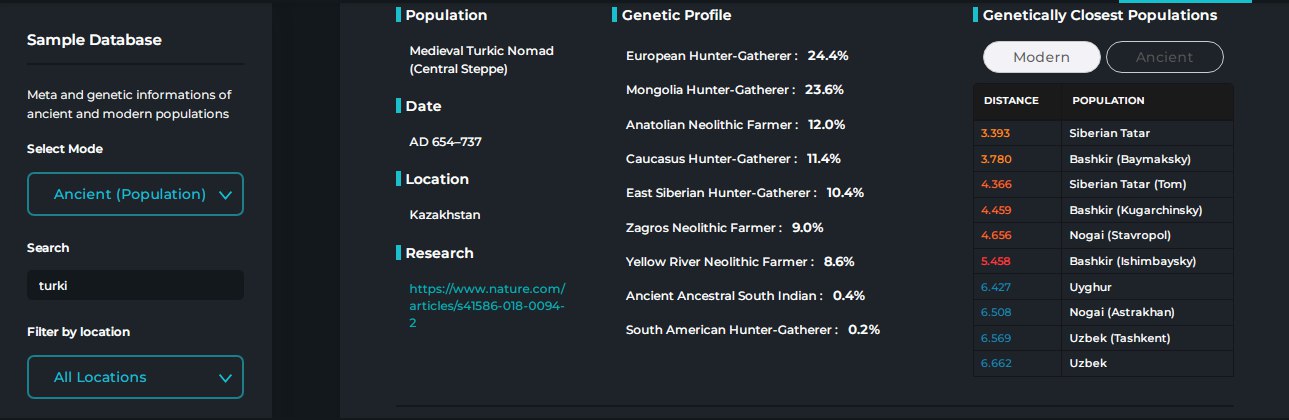
Task: Click the Bashkir (Ishimbaysky) distance value 5.458
Action: pos(996,261)
